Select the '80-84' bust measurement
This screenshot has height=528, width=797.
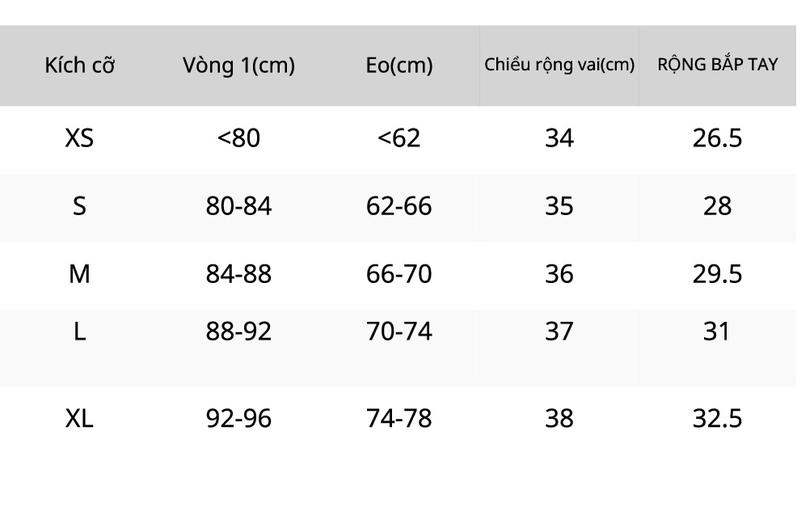coord(239,206)
